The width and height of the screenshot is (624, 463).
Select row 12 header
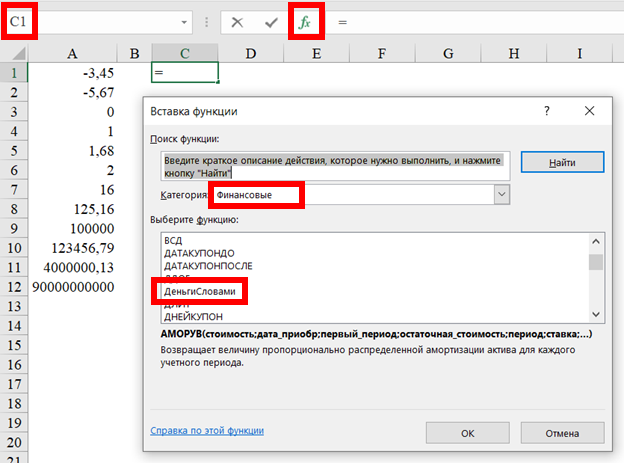coord(14,287)
